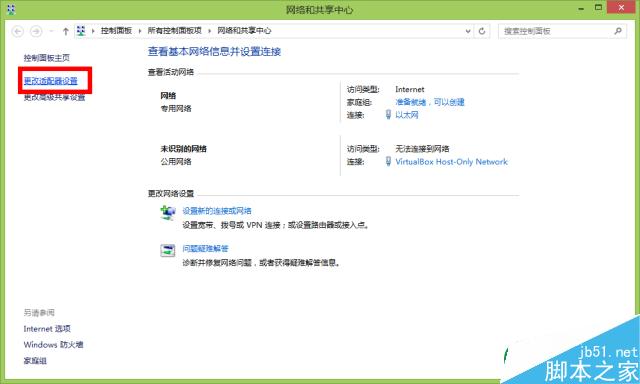Open VirtualBox Host-Only Network link
Image resolution: width=640 pixels, height=384 pixels.
451,162
